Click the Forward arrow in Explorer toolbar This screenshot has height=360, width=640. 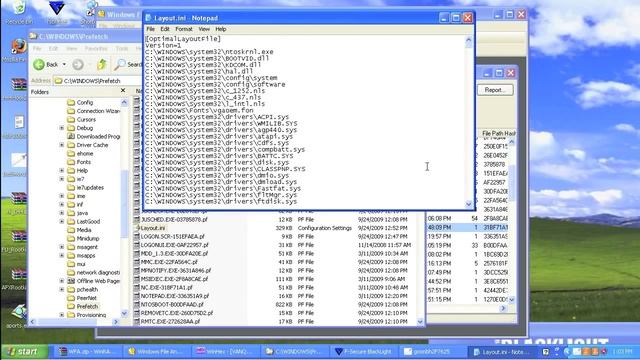click(78, 64)
